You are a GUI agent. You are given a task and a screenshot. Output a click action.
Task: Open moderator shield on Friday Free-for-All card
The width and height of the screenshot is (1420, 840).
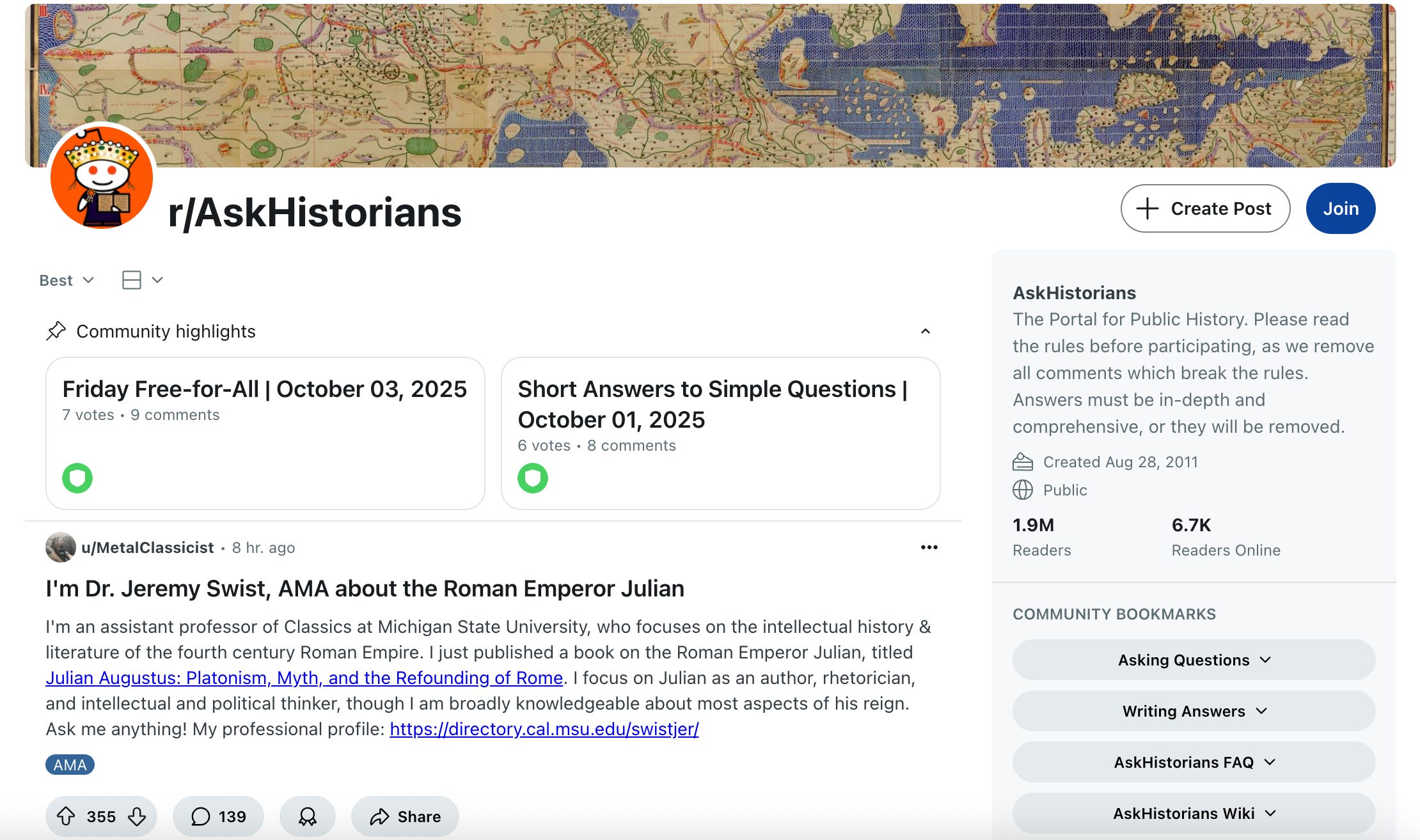point(77,478)
